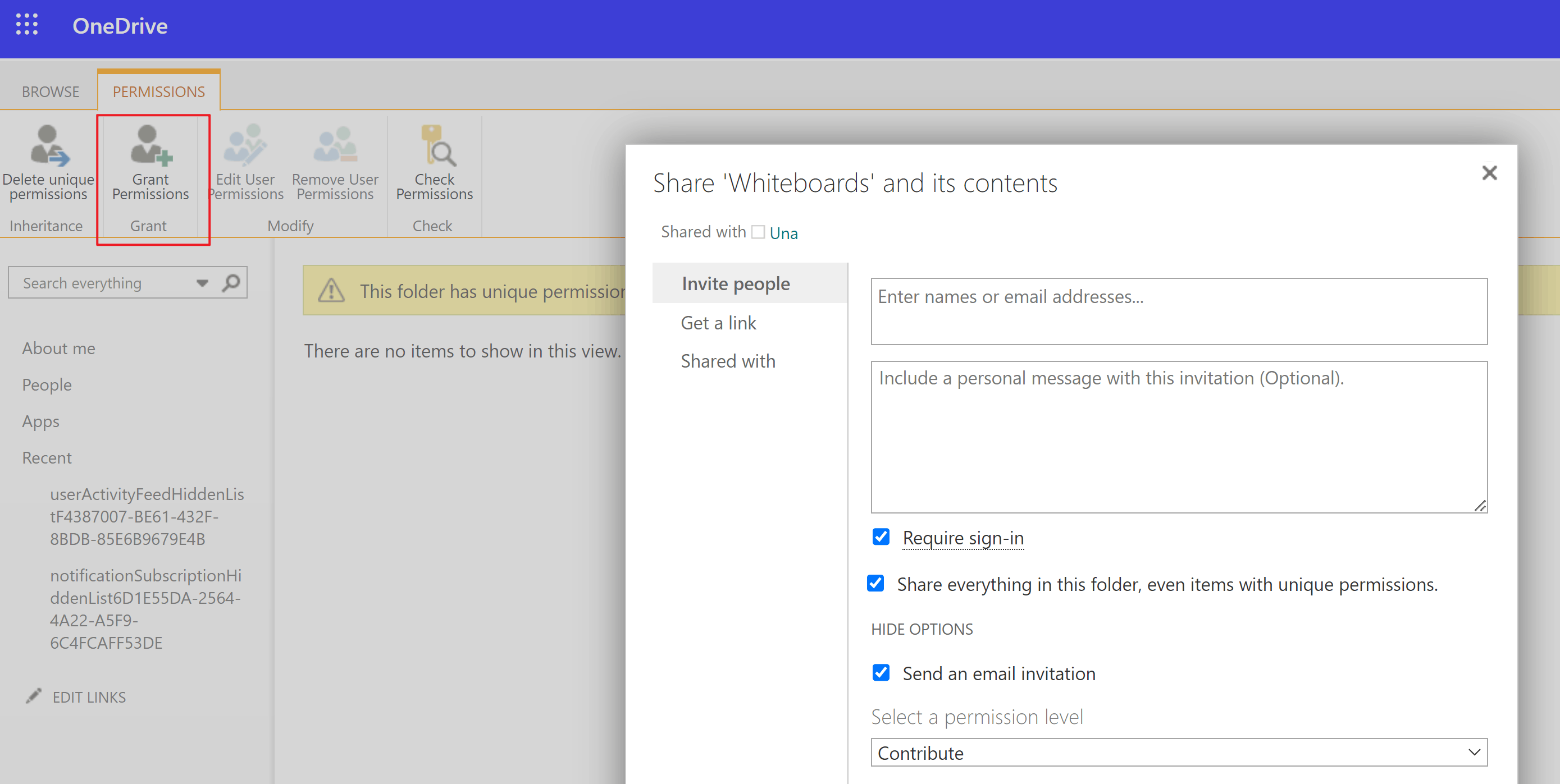Disable sharing everything in this folder

(x=875, y=583)
